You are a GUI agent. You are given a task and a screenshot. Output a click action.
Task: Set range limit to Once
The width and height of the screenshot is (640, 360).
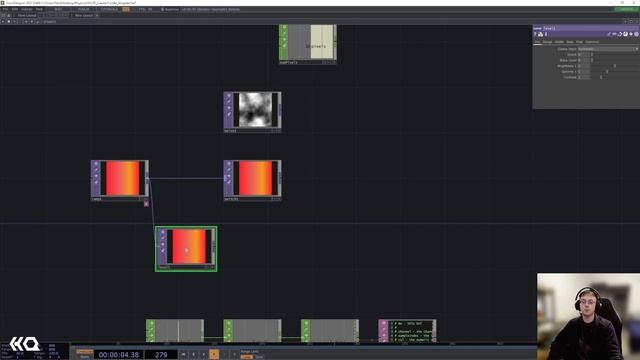pyautogui.click(x=259, y=357)
